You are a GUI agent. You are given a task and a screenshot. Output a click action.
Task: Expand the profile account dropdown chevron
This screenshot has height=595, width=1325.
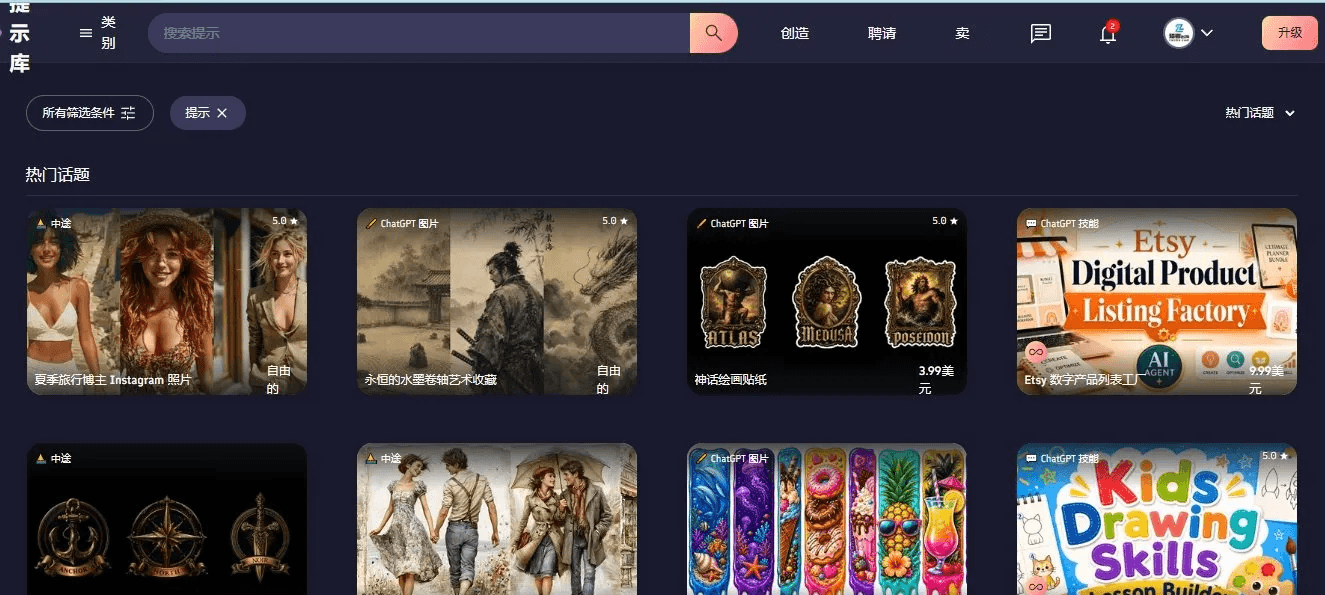click(x=1207, y=33)
